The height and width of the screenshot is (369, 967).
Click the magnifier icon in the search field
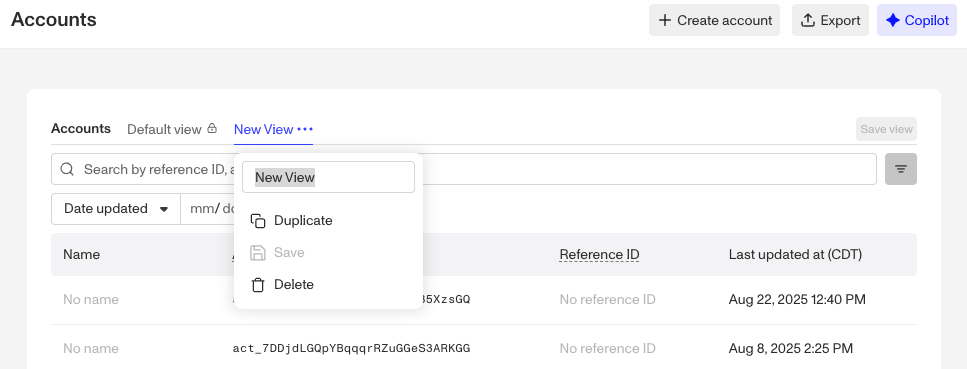coord(67,169)
